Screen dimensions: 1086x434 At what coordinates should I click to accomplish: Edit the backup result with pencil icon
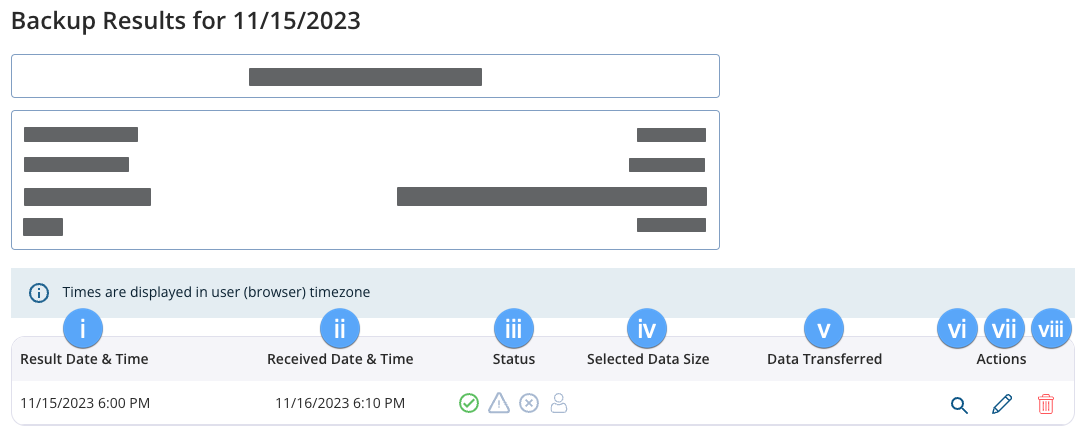click(1002, 404)
